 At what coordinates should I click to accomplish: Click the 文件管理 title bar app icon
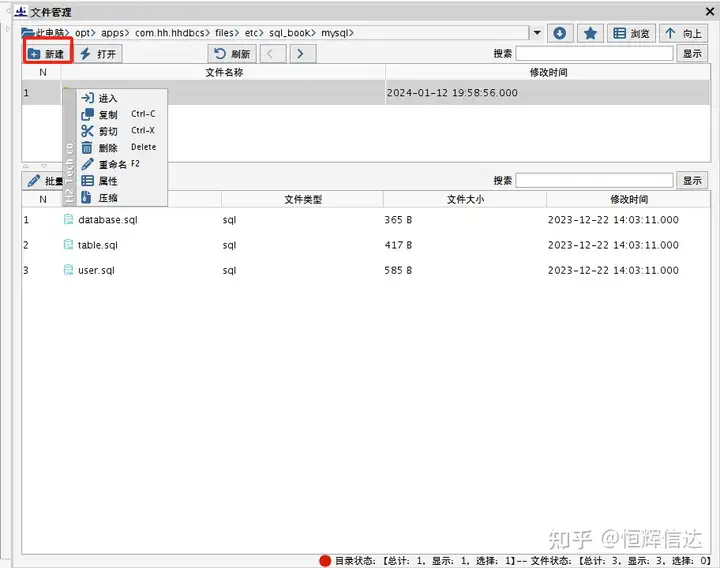point(21,11)
